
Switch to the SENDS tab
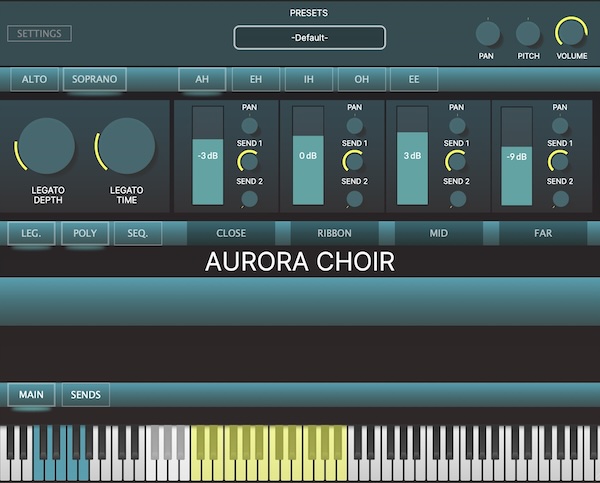tap(86, 395)
